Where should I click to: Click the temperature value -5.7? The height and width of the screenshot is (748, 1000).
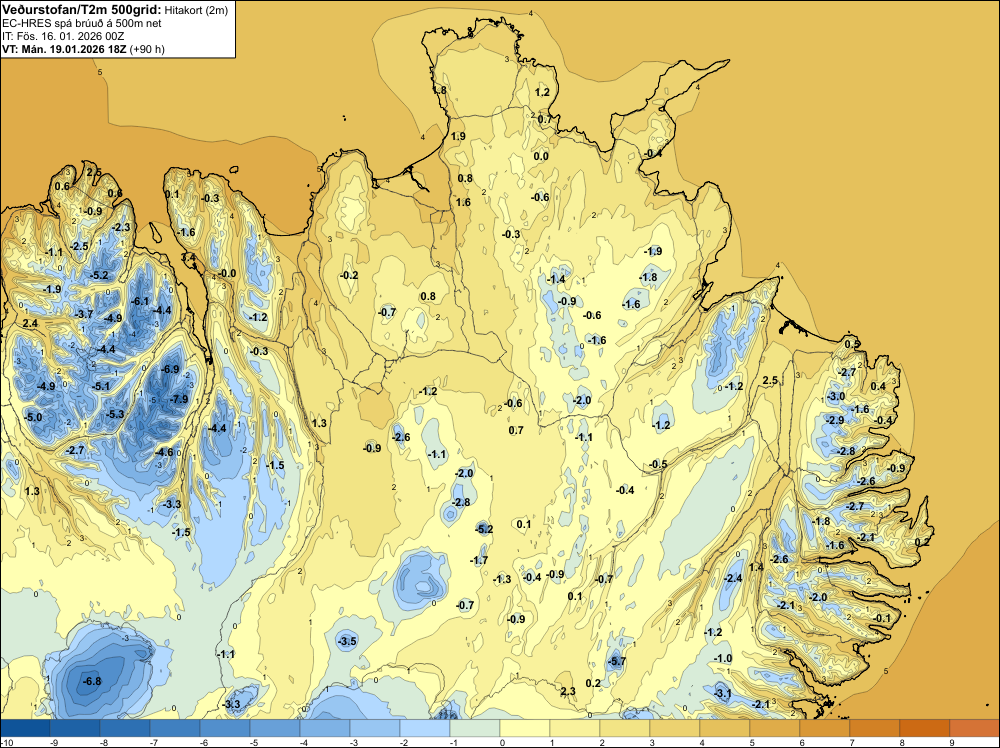pos(617,661)
